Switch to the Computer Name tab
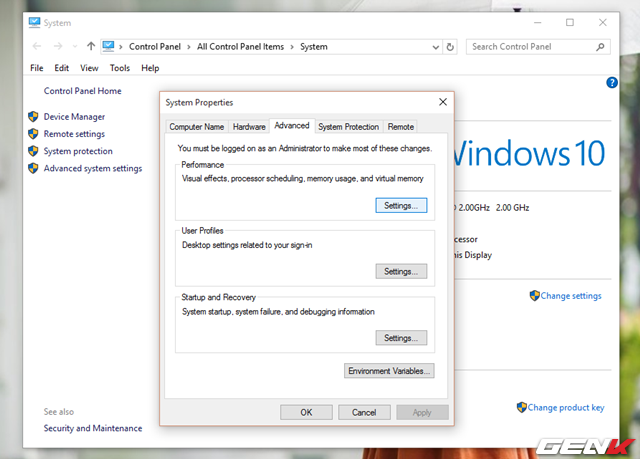640x459 pixels. pyautogui.click(x=197, y=127)
